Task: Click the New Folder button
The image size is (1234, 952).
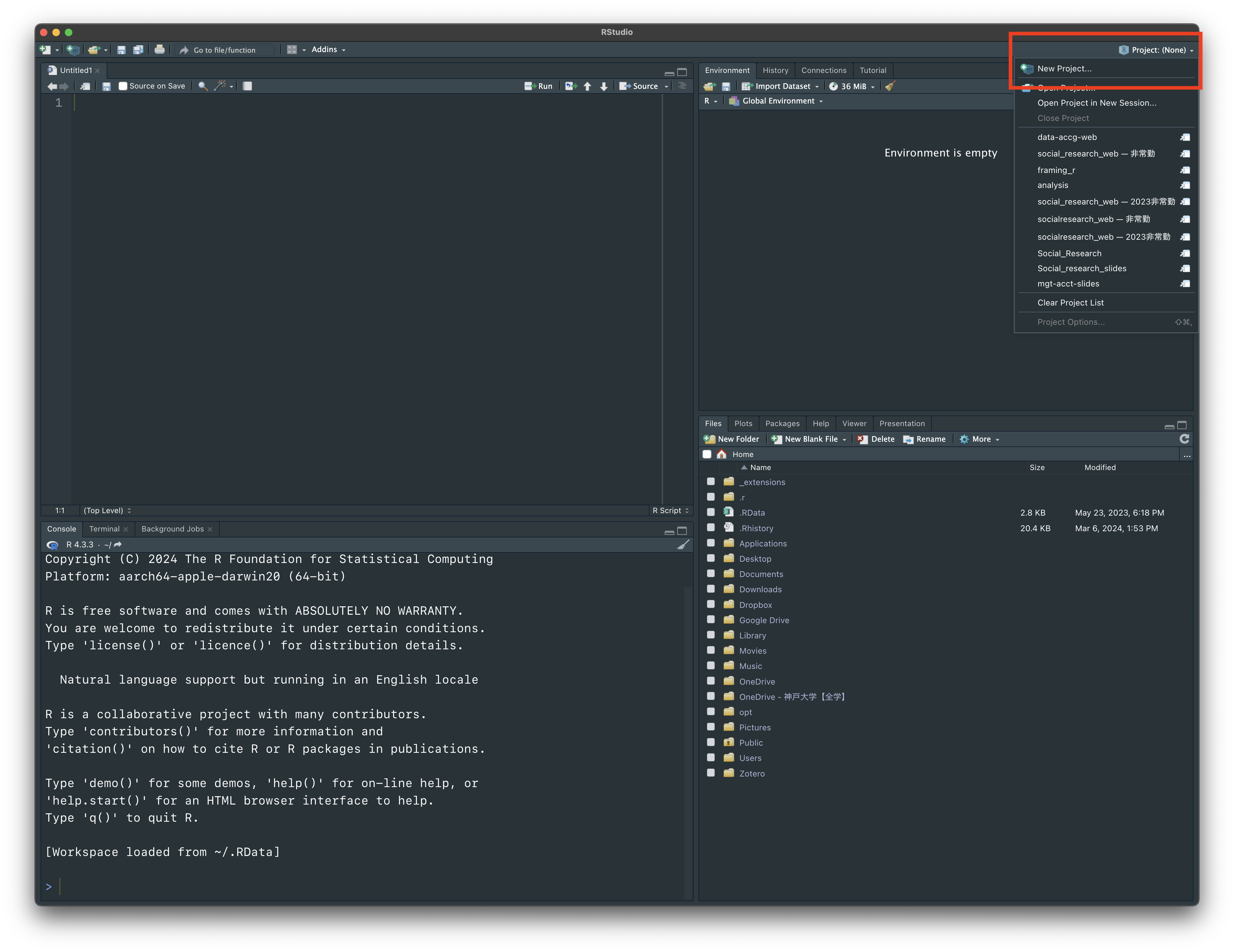Action: tap(732, 439)
